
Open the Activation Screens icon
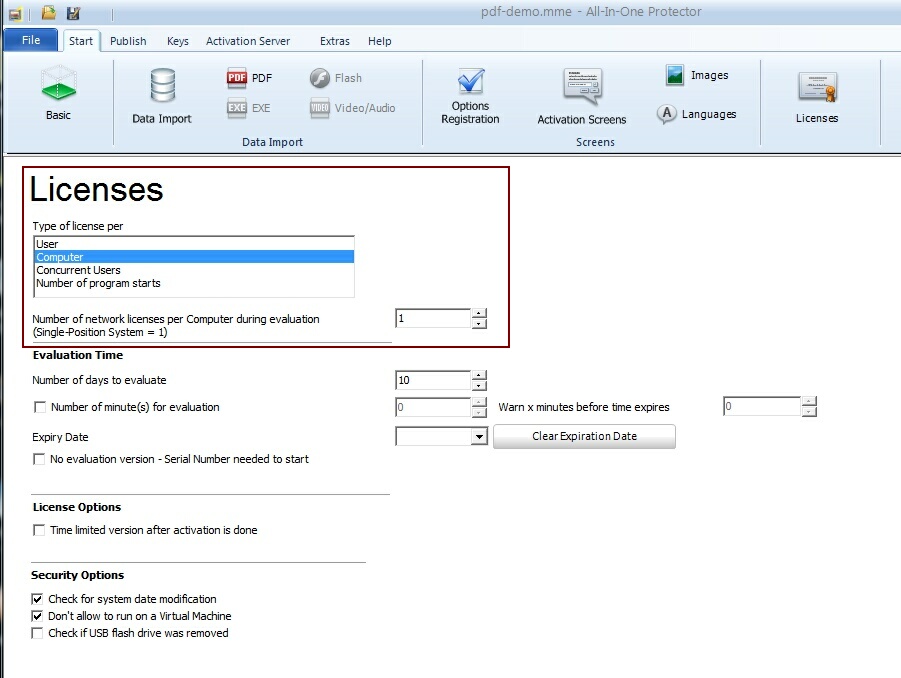(x=581, y=87)
